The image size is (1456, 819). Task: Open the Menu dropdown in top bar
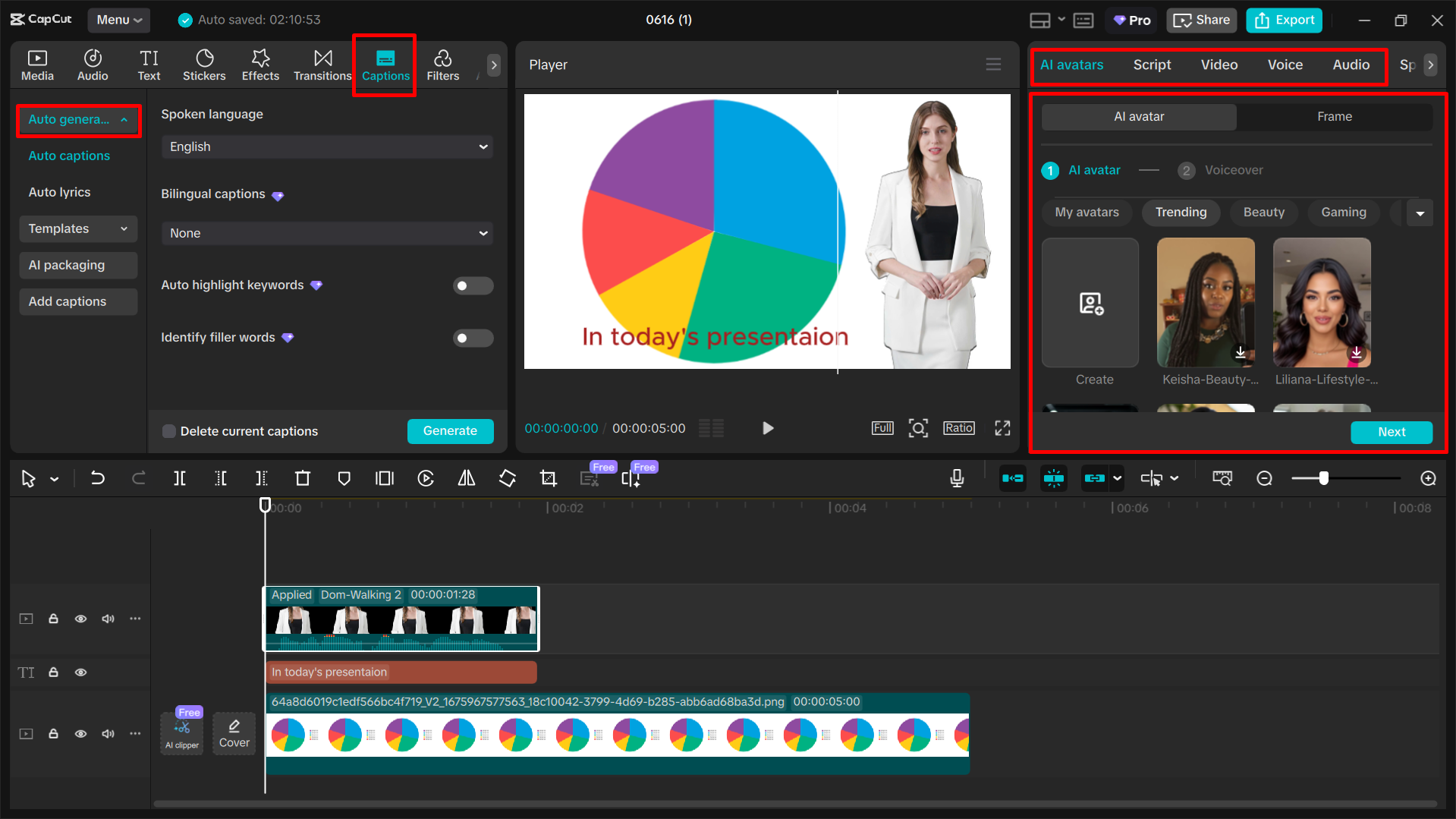click(x=118, y=20)
